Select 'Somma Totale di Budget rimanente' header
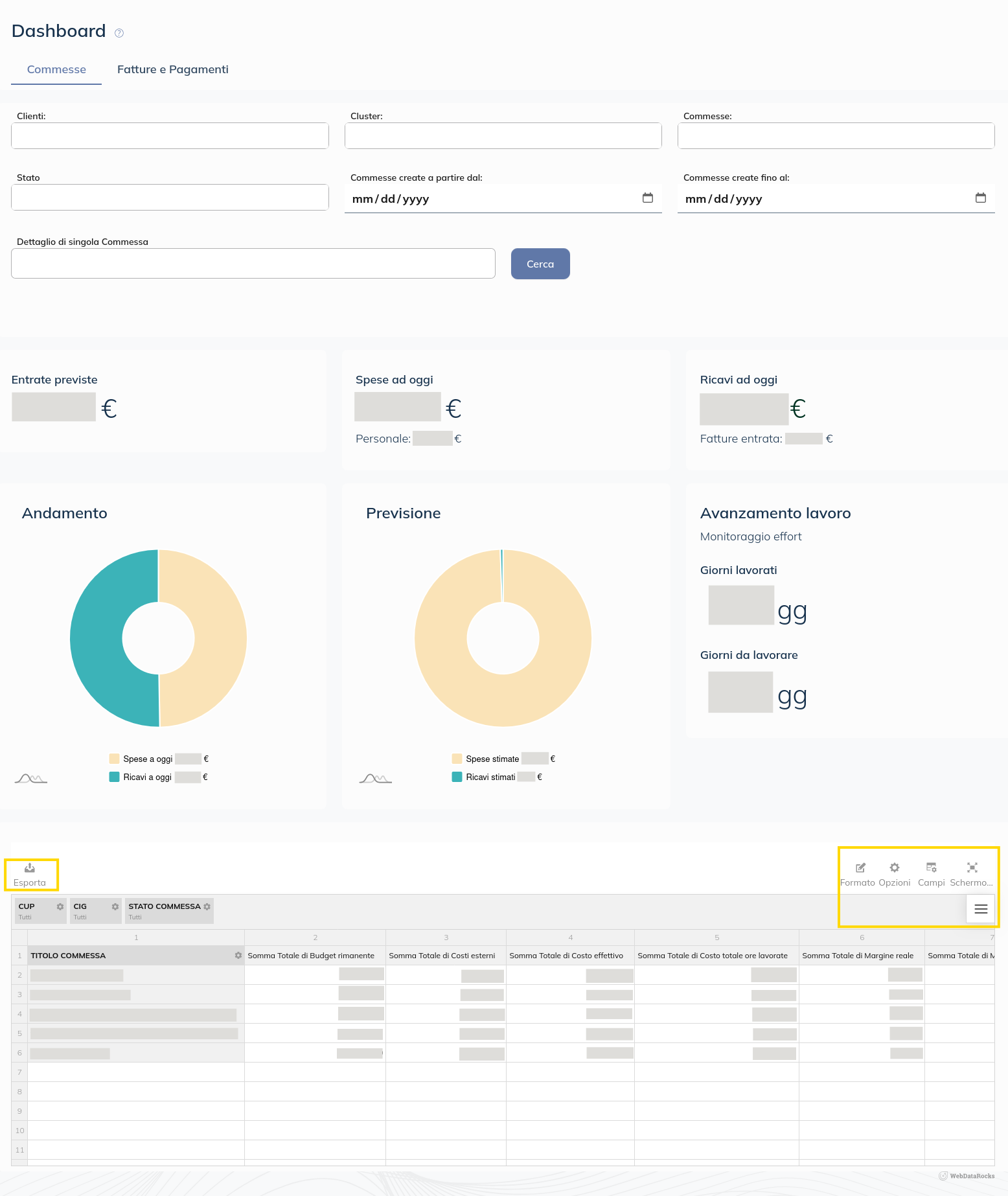This screenshot has width=1008, height=1196. [x=315, y=956]
